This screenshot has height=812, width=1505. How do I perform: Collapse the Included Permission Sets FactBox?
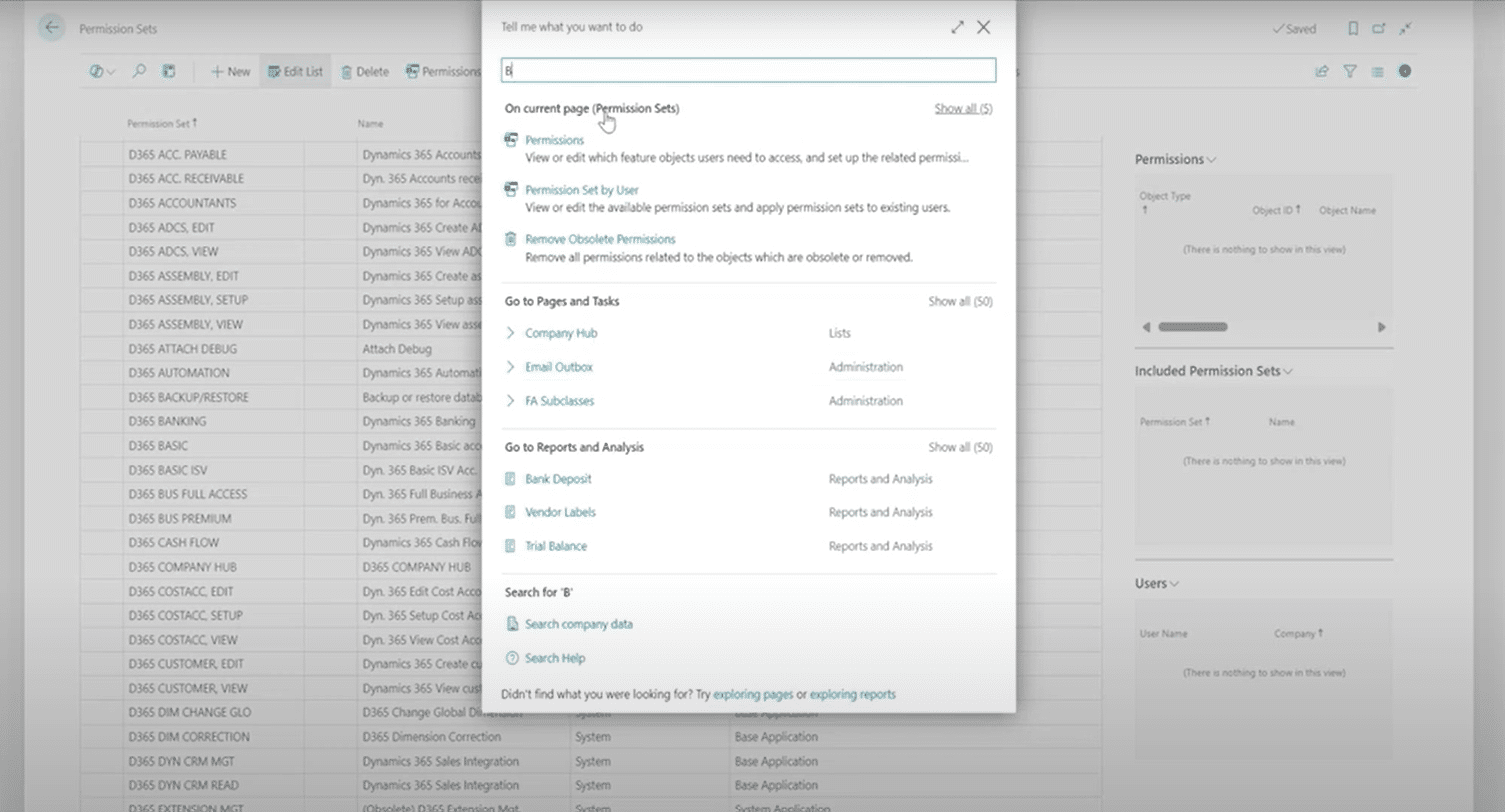(x=1213, y=371)
